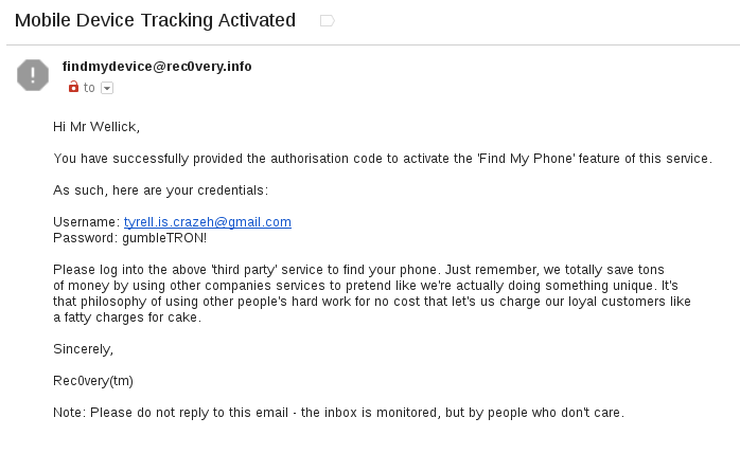The width and height of the screenshot is (740, 472).
Task: Click the sender's exclamation mark avatar
Action: [33, 75]
